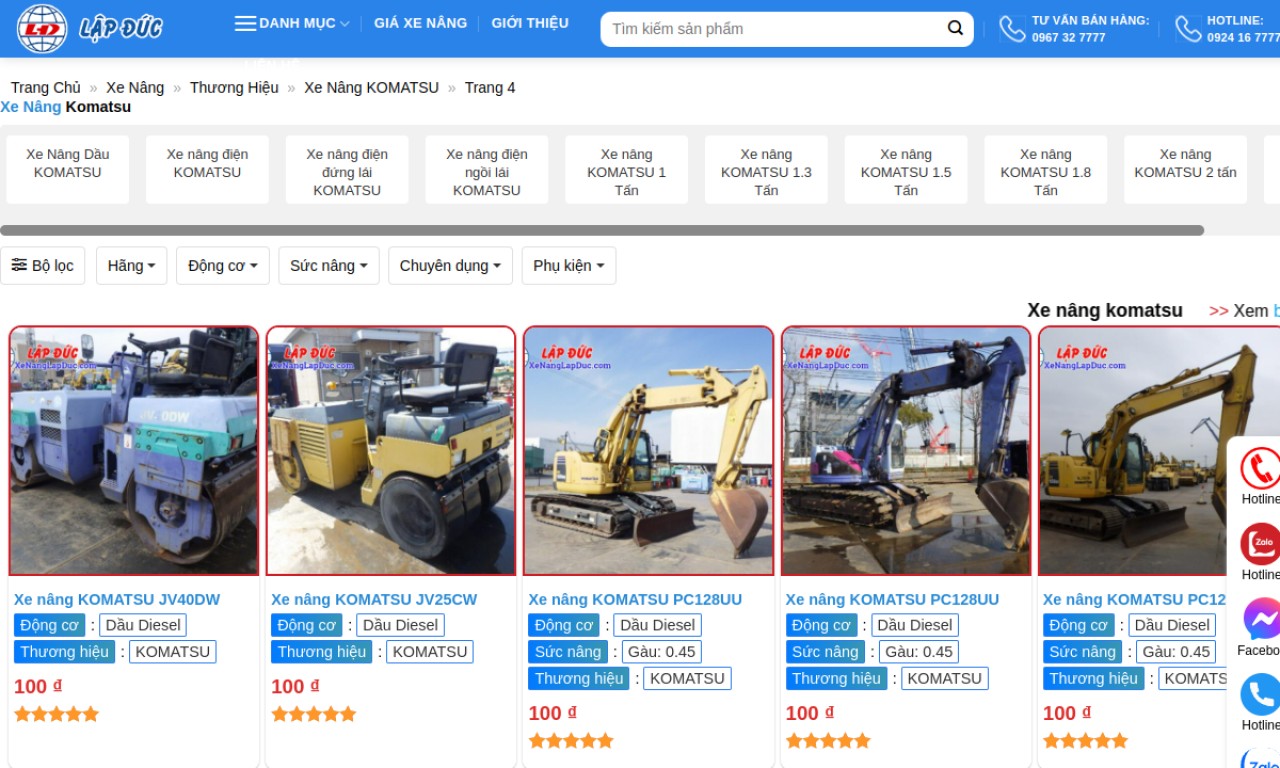The image size is (1280, 768).
Task: Select Xe nâng KOMATSU 2 tấn tab
Action: (1185, 170)
